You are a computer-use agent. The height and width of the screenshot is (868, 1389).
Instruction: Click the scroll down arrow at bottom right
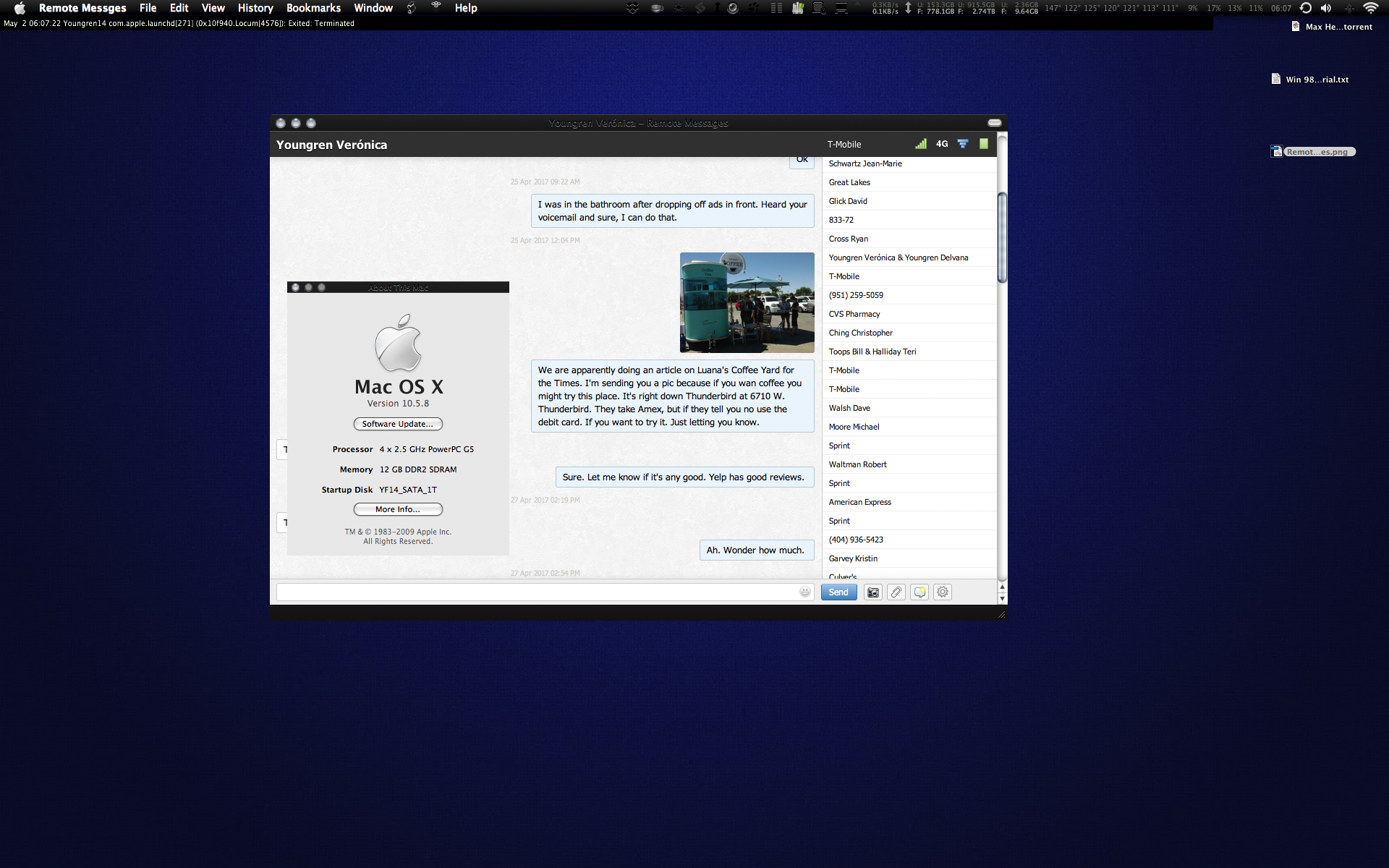1002,598
